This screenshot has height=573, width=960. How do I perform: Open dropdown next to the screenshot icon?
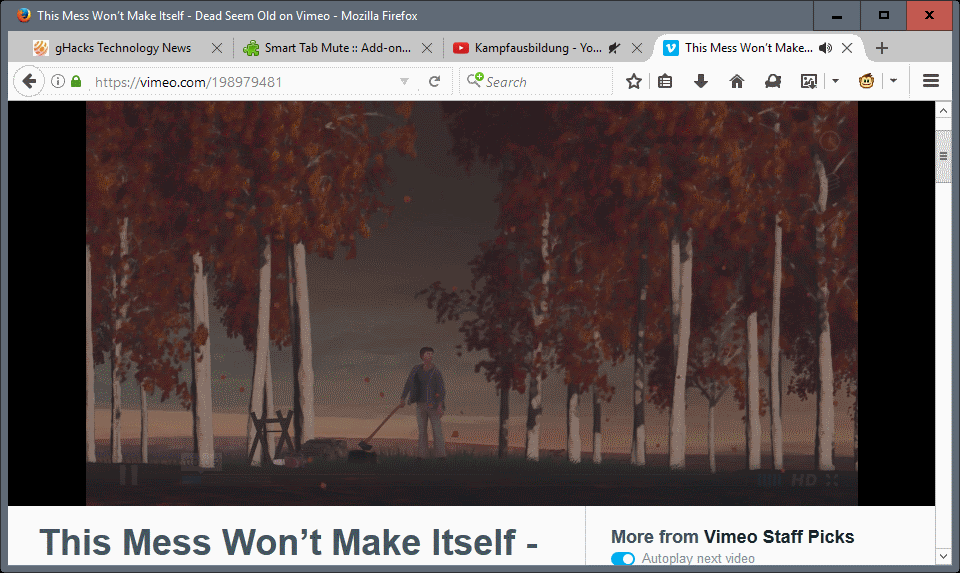pos(835,81)
